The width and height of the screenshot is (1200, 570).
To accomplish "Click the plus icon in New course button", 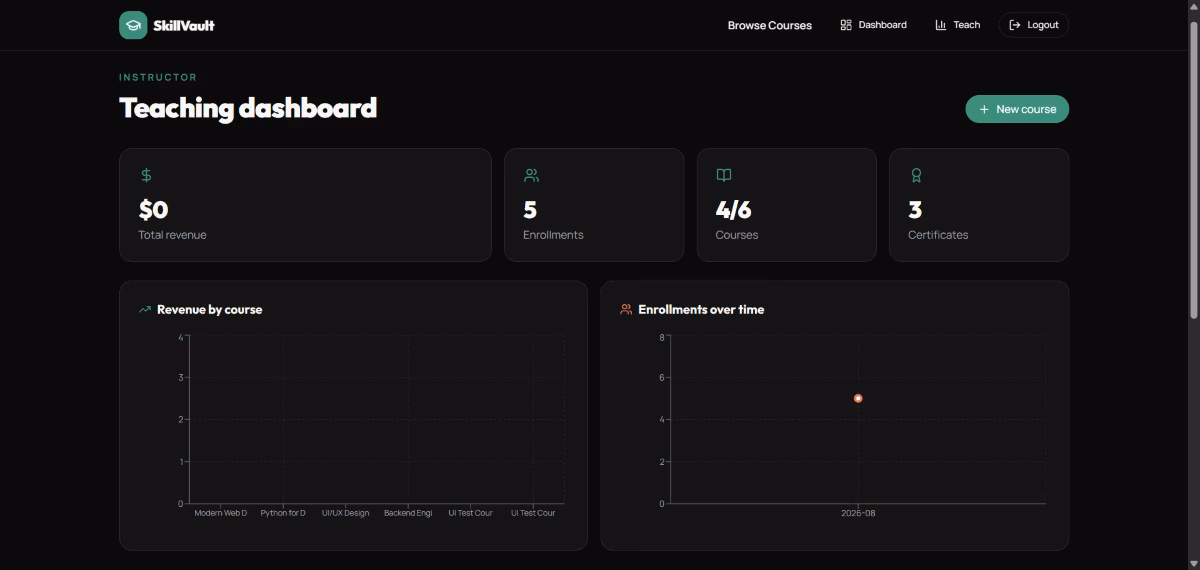I will (984, 109).
